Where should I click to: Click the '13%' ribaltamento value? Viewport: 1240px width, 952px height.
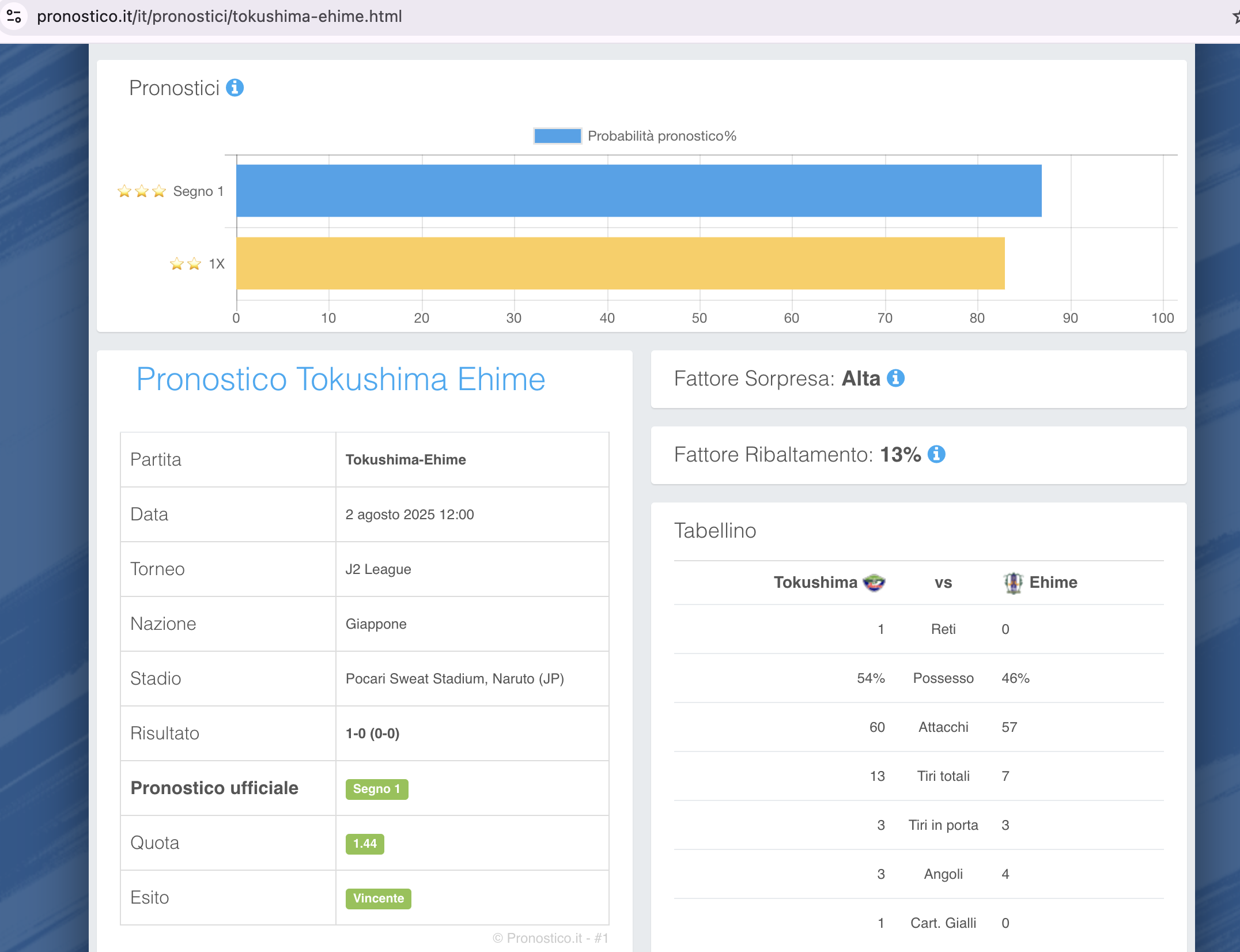[x=901, y=455]
